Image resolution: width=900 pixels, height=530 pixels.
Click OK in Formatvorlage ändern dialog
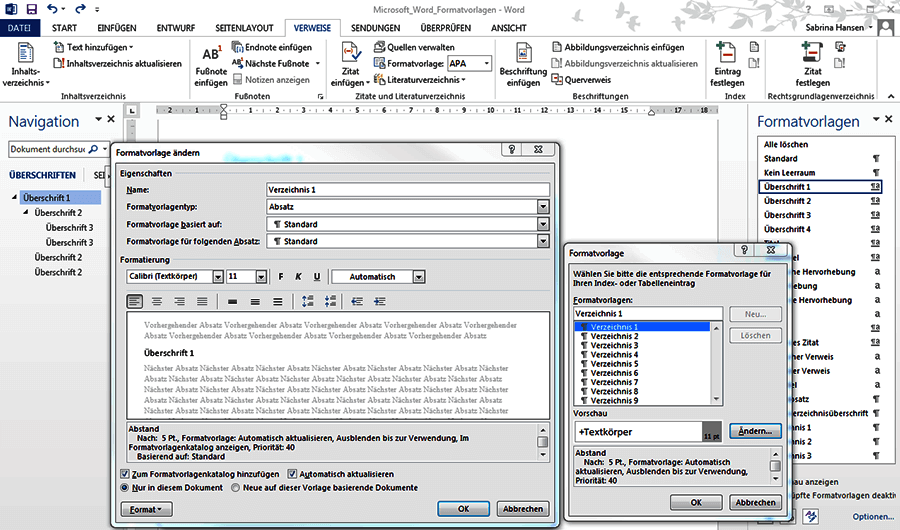coord(463,509)
